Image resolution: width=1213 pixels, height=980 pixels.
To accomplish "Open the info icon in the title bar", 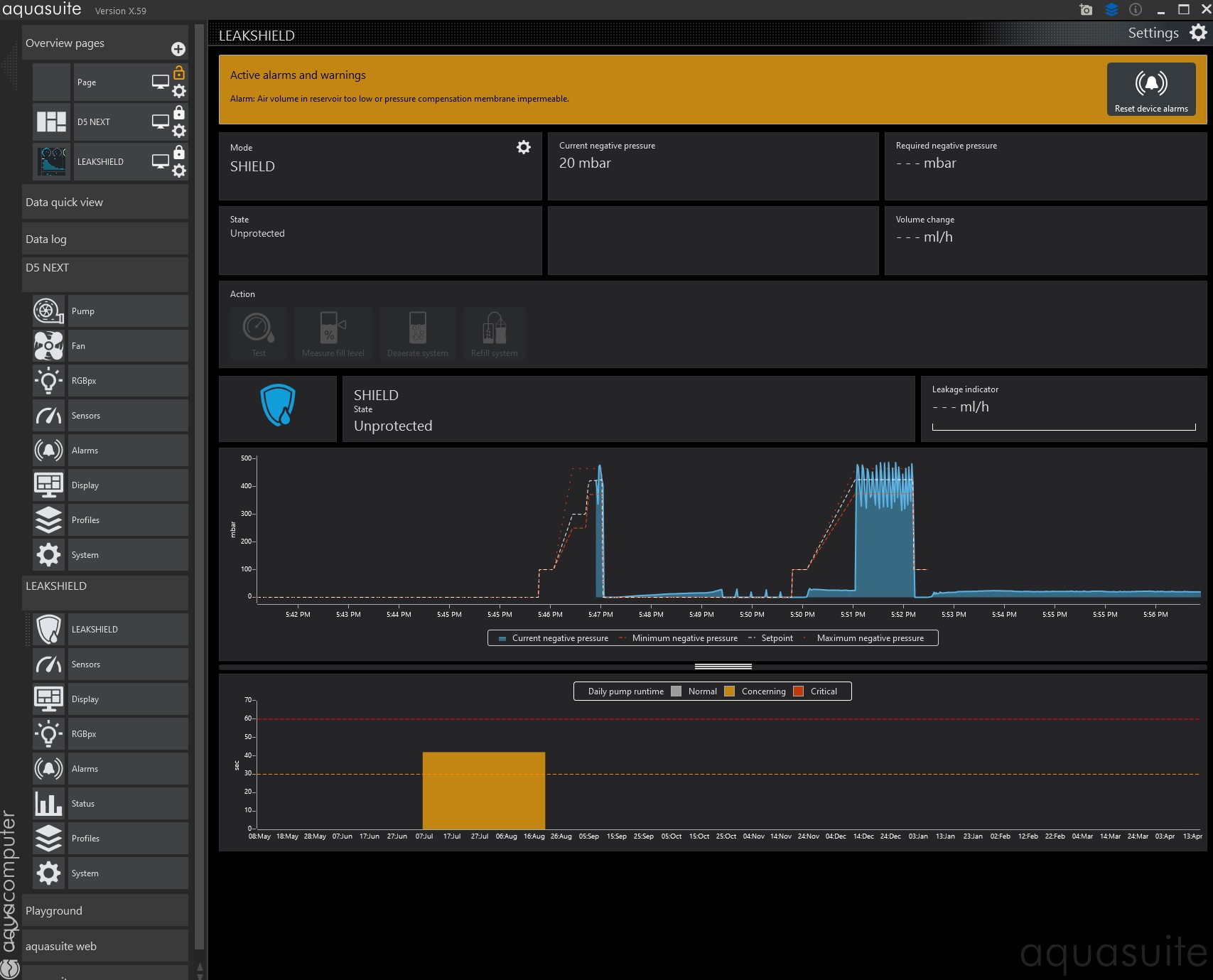I will (x=1136, y=10).
